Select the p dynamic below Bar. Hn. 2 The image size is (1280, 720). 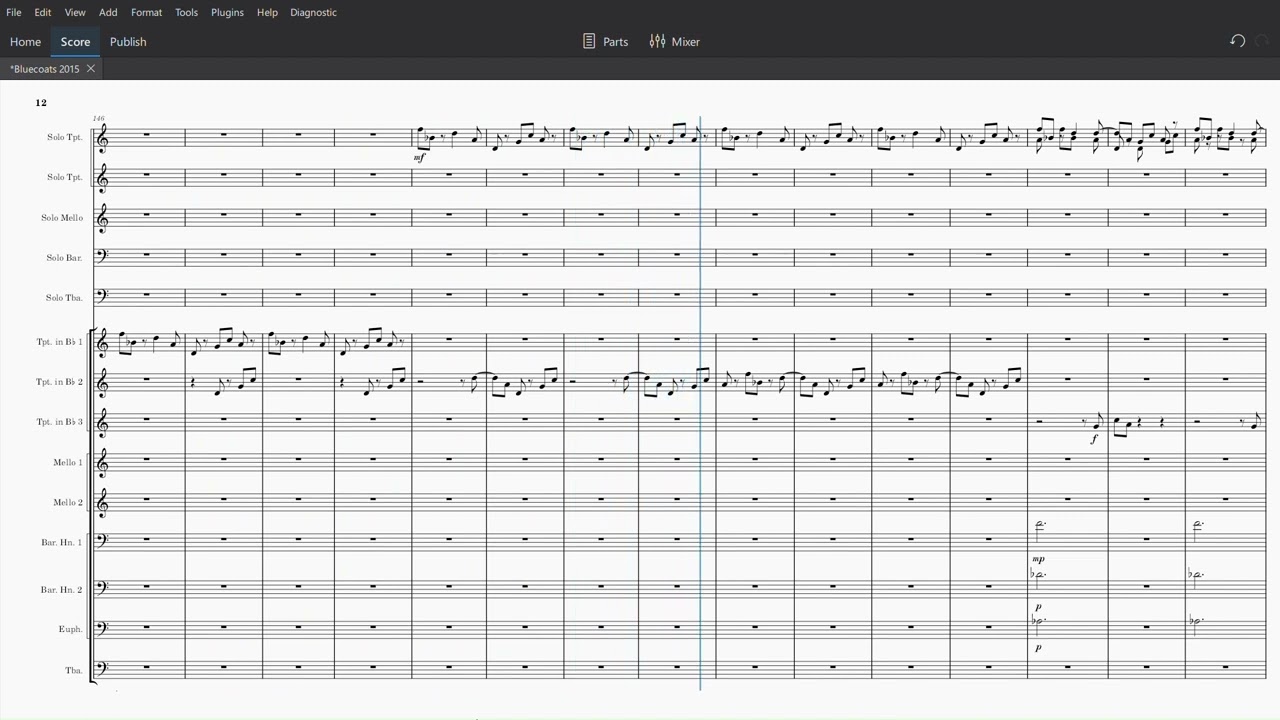pos(1038,607)
